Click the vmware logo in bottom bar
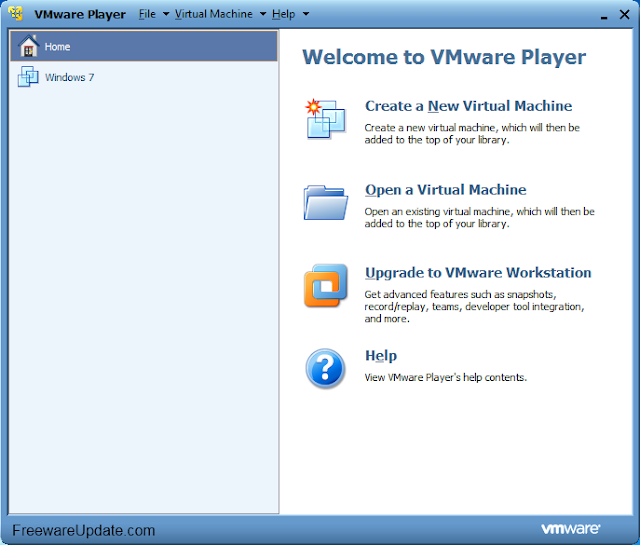The image size is (640, 545). (x=571, y=529)
